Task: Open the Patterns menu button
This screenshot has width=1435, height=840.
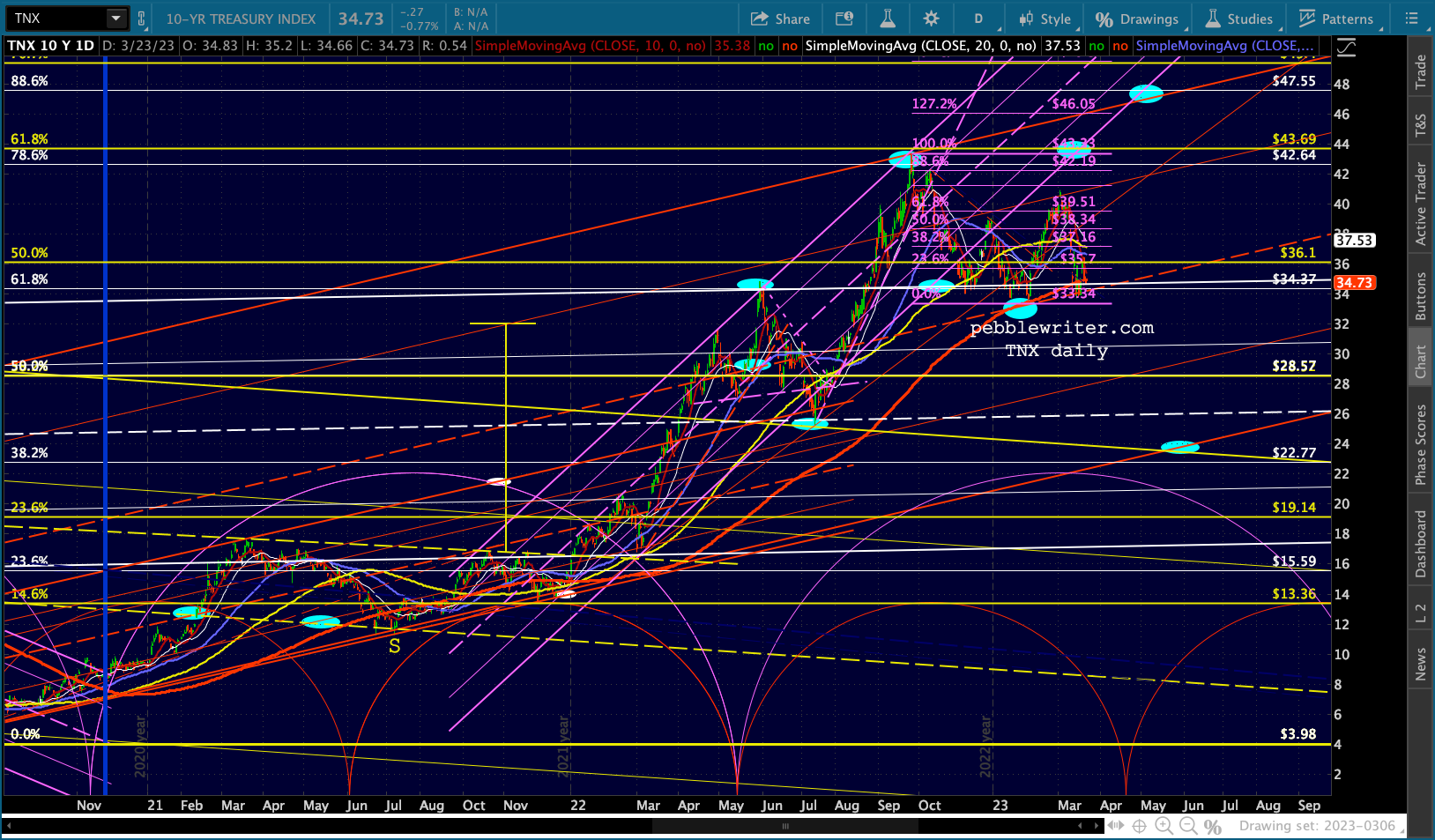Action: (1336, 19)
